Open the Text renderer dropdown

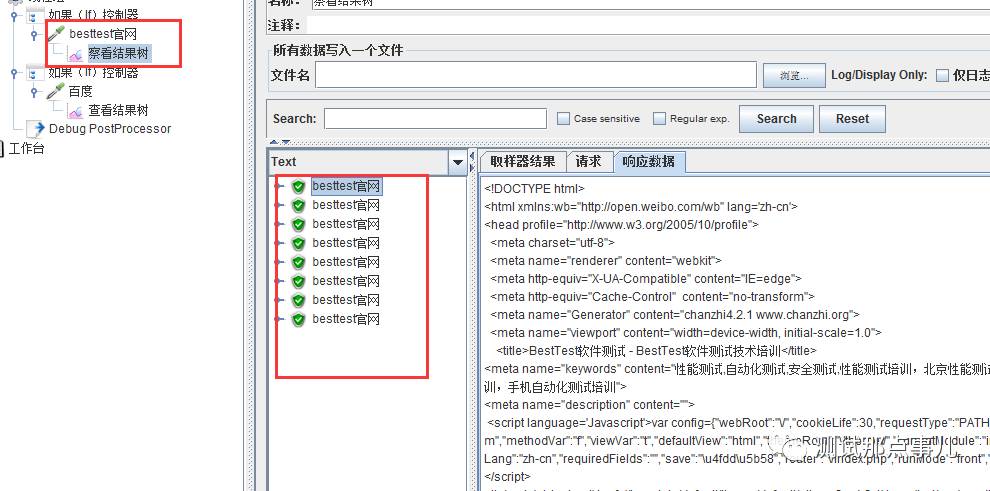pos(458,162)
